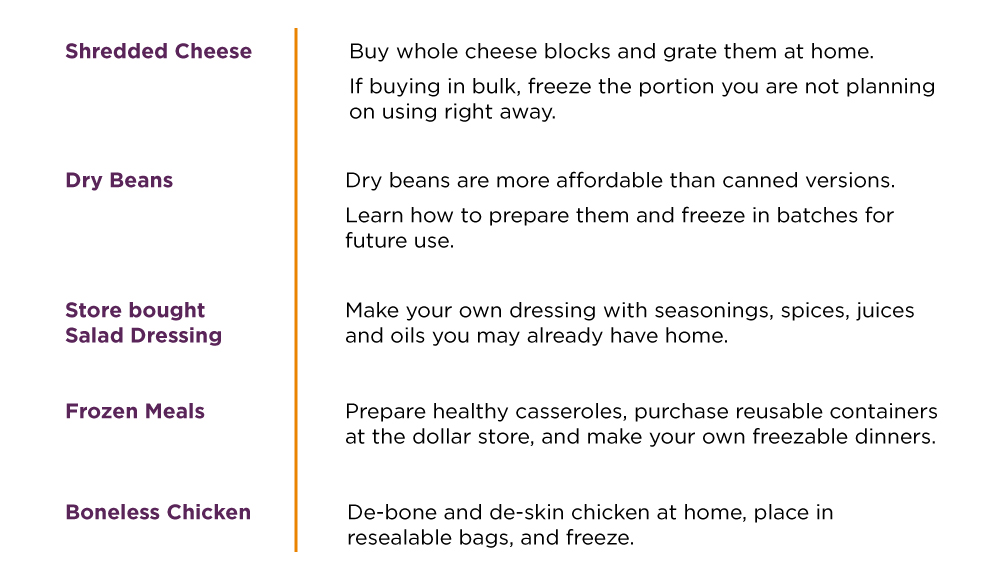
Task: Select 'Dry beans are more affordable' sentence
Action: click(620, 181)
